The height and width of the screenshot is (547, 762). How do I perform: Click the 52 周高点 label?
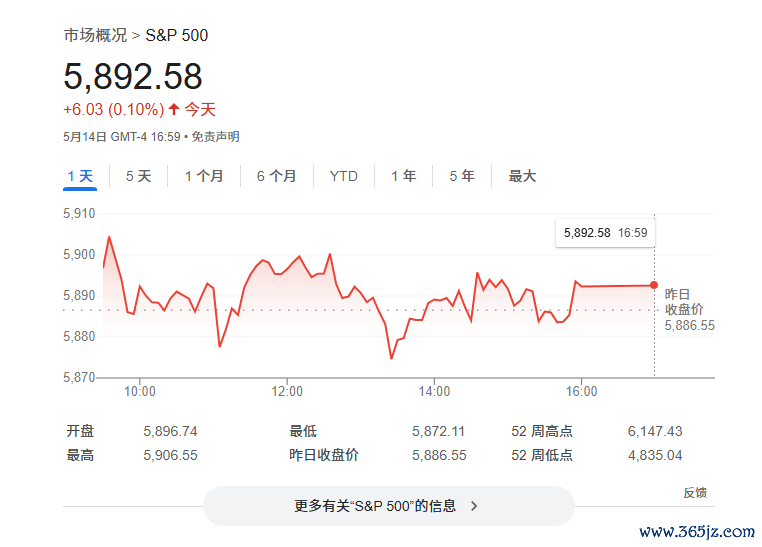pos(542,431)
